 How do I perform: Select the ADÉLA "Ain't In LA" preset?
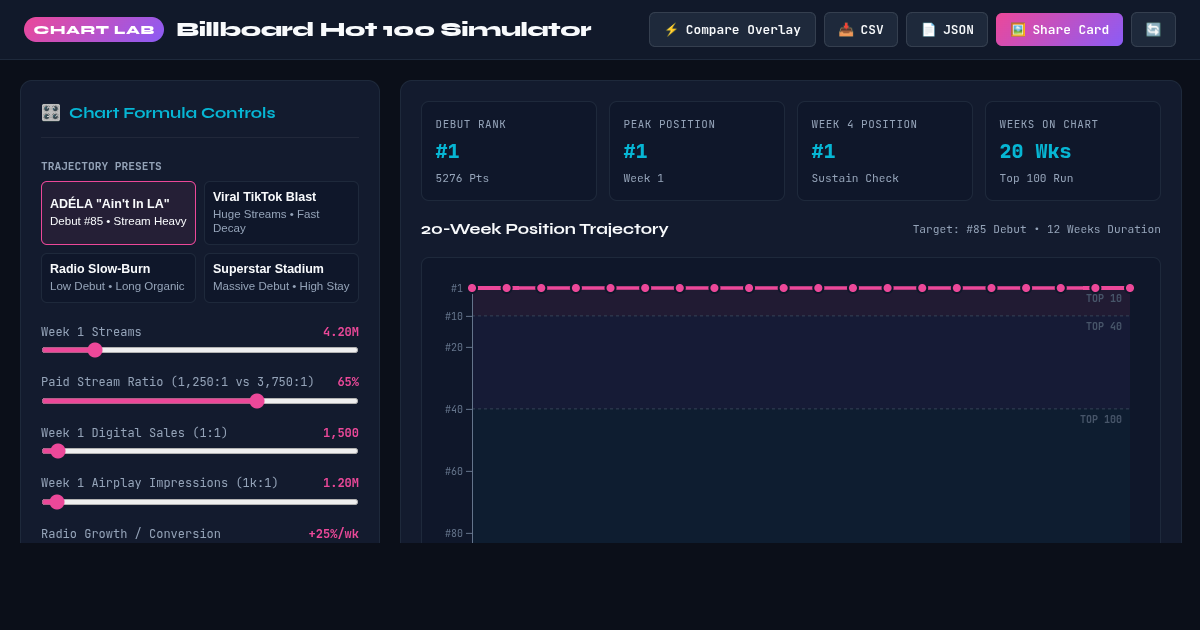click(x=118, y=213)
